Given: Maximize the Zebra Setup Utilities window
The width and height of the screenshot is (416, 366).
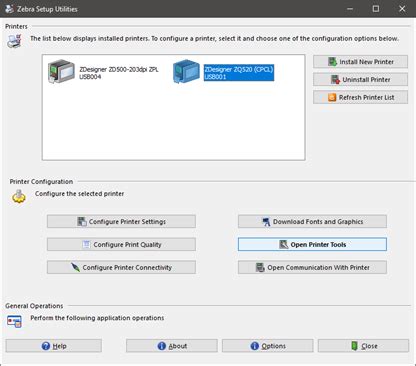Looking at the screenshot, I should [376, 9].
